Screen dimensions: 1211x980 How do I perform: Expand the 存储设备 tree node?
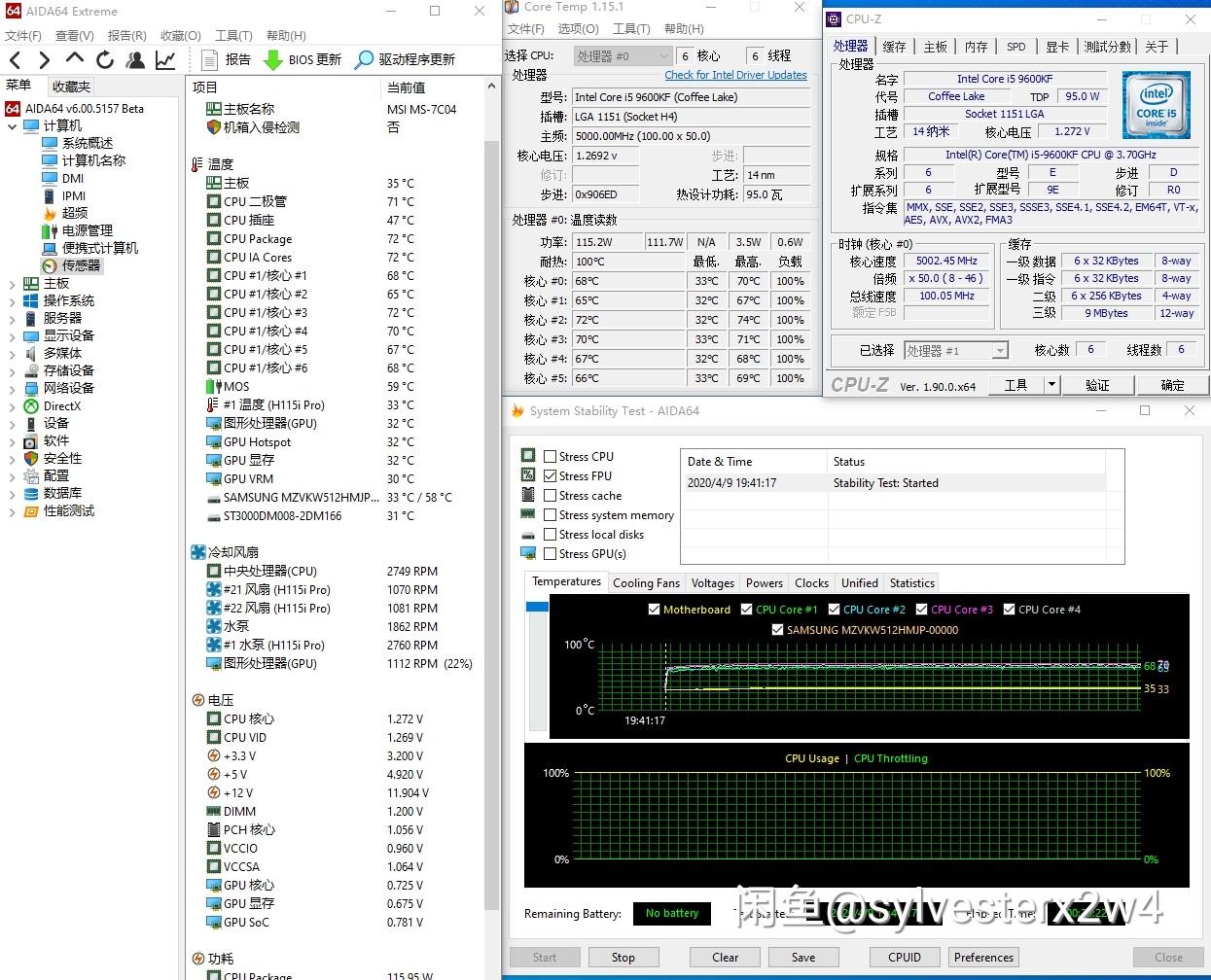(x=12, y=371)
